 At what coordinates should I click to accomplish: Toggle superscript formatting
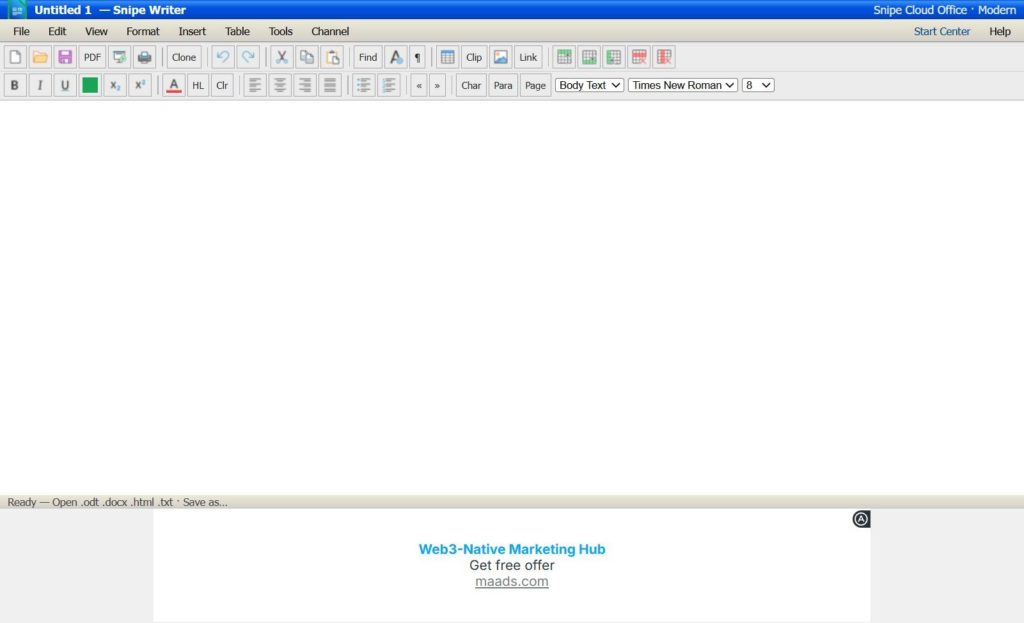click(x=140, y=85)
